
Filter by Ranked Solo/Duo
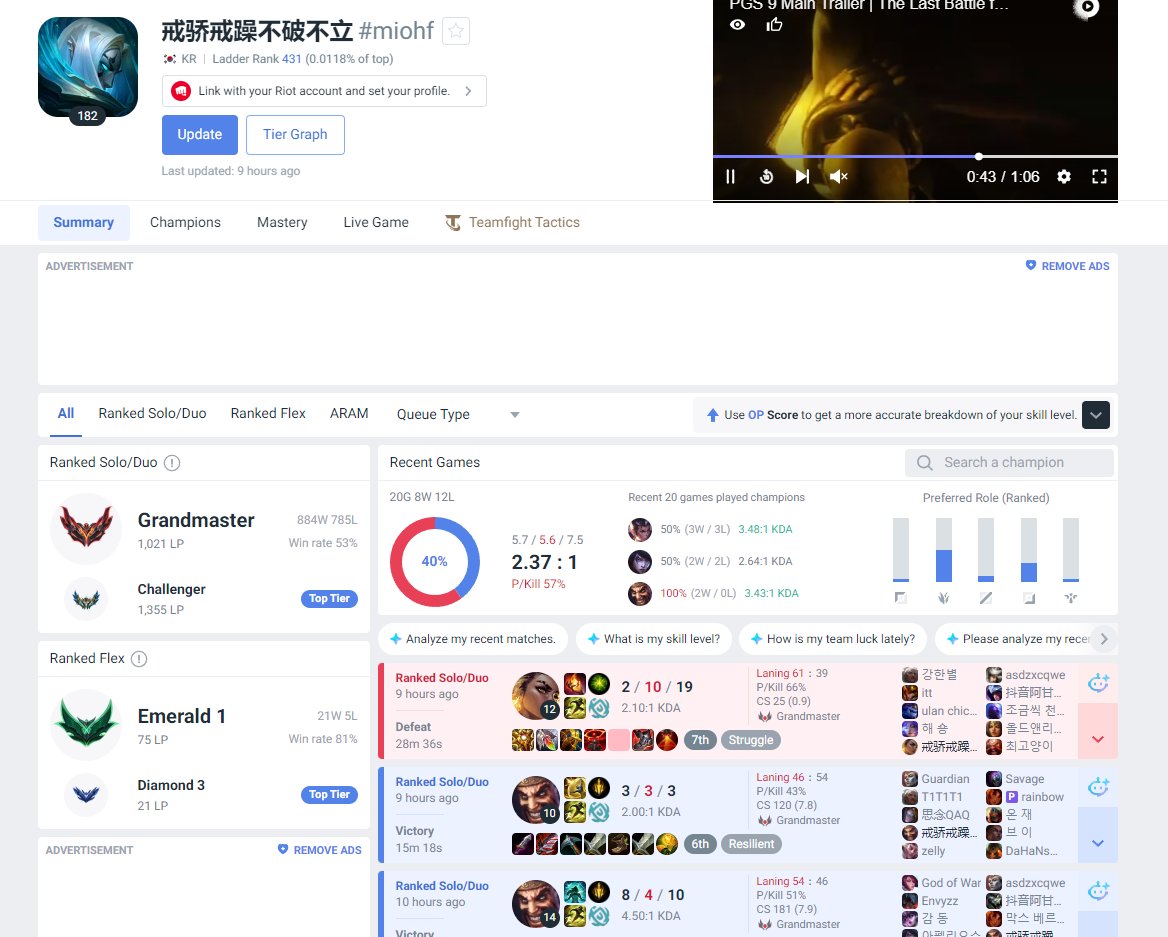coord(153,413)
